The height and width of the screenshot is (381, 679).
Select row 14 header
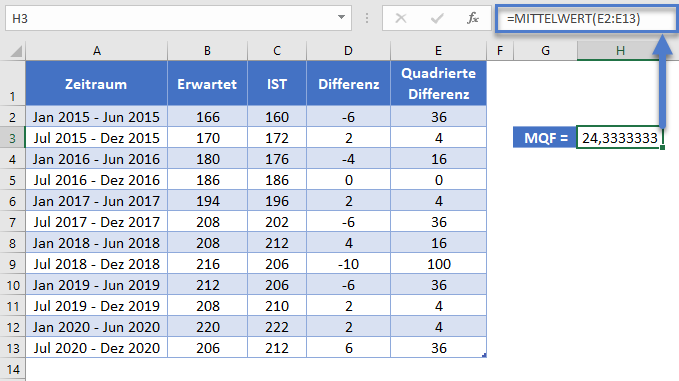(13, 369)
